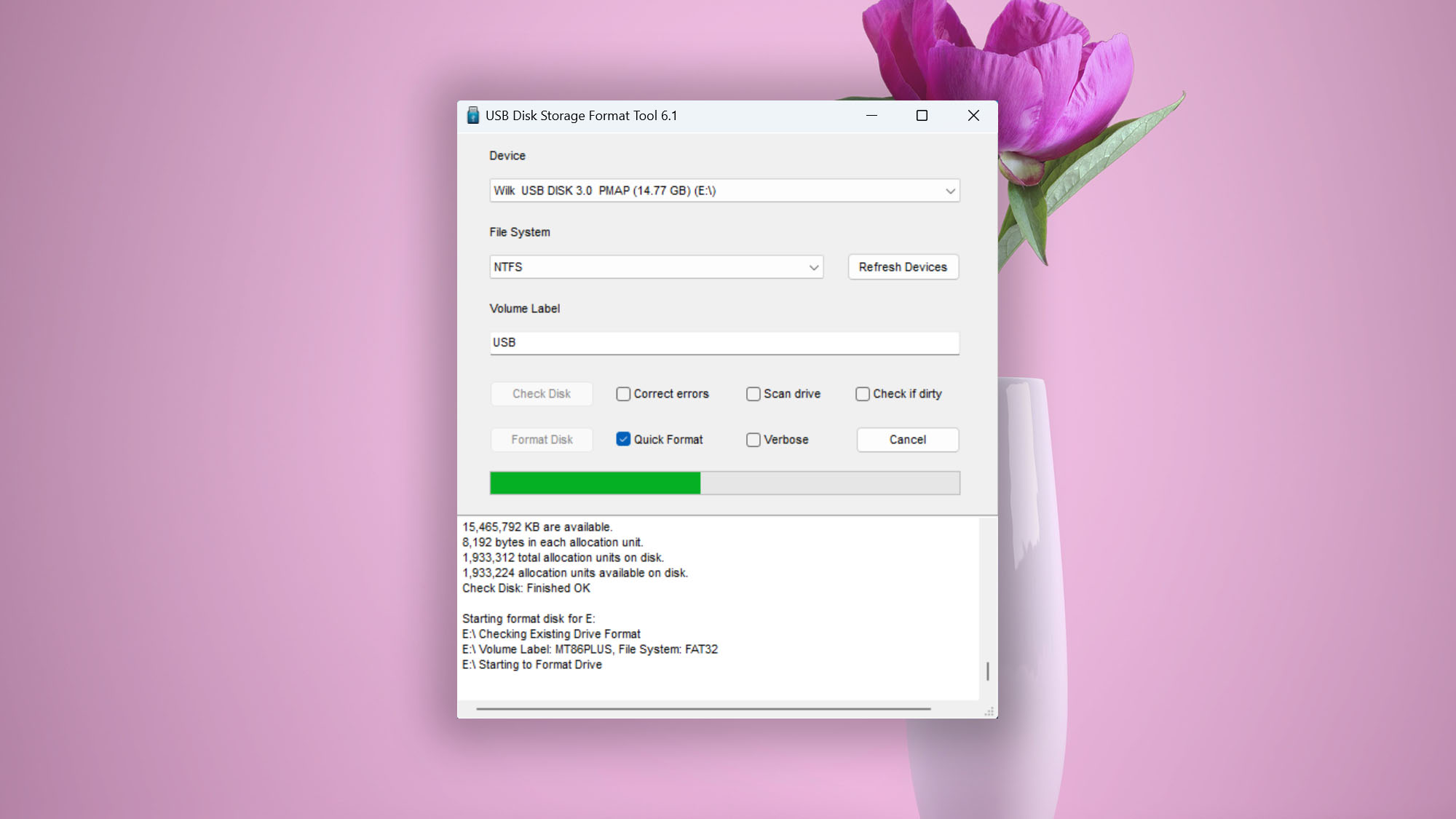Click the 'Volume Label' heading text

[x=525, y=309]
